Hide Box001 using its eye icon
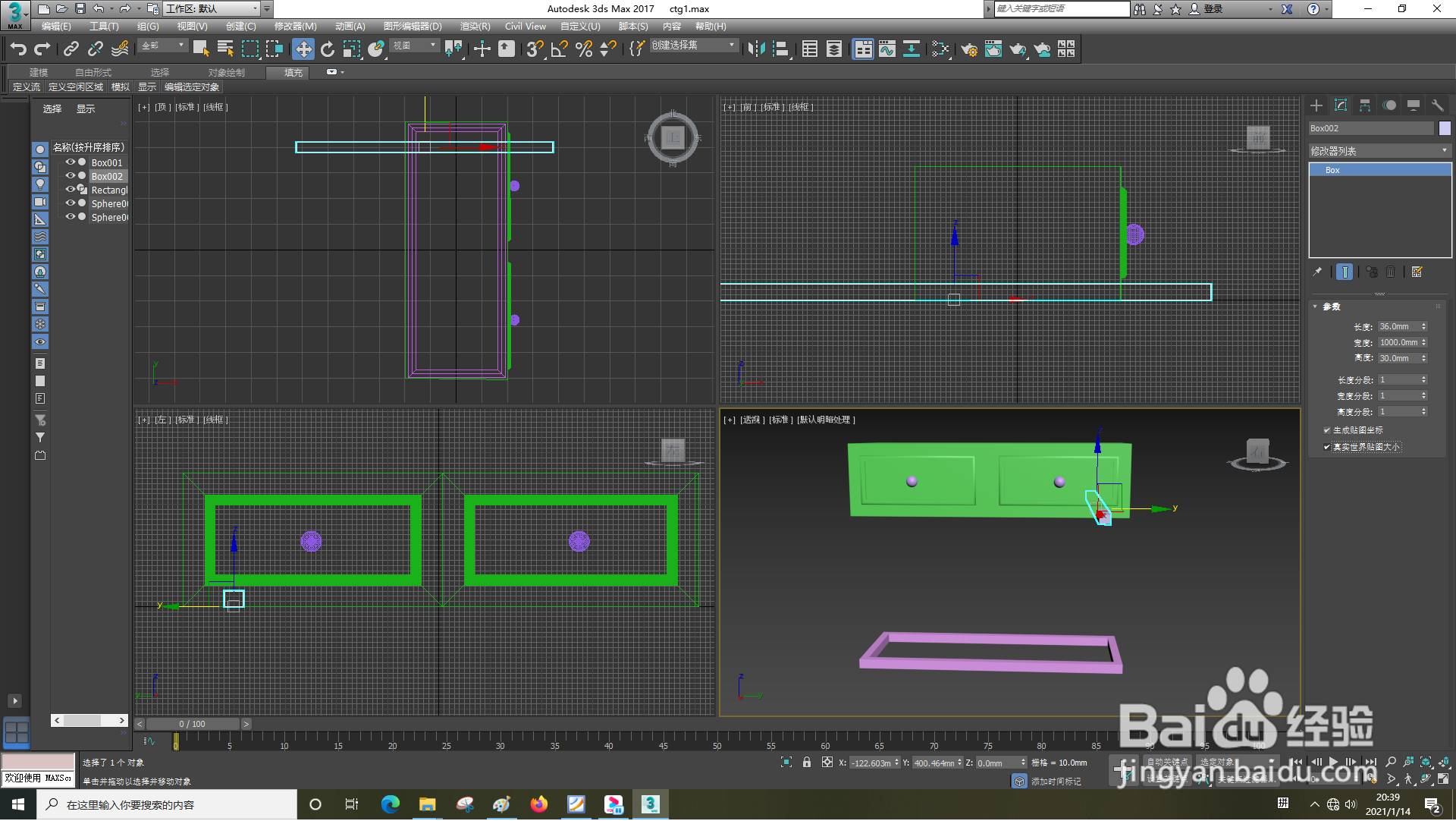This screenshot has width=1456, height=821. pyautogui.click(x=70, y=162)
